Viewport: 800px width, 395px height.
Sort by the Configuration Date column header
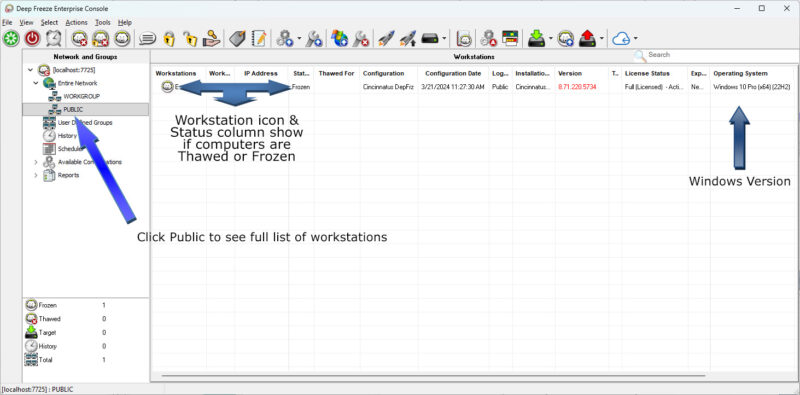(453, 73)
